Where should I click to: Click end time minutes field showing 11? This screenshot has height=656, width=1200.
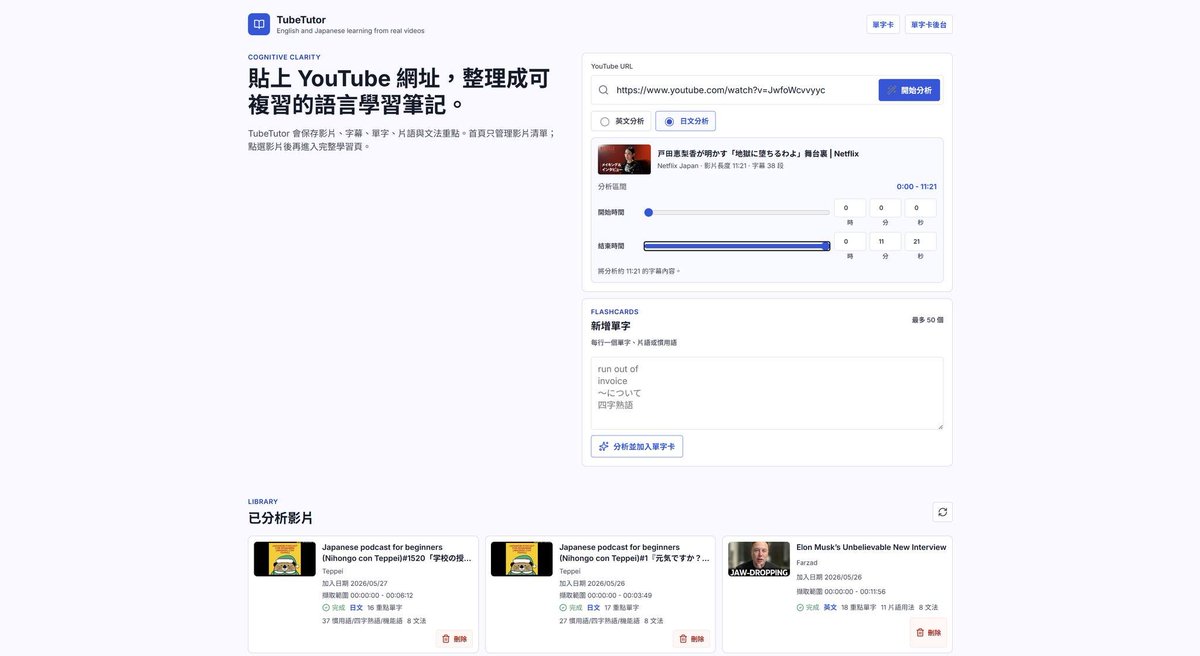click(x=885, y=241)
